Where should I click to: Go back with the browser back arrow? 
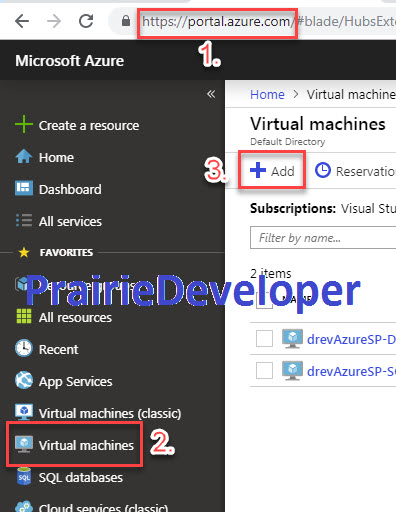point(22,21)
